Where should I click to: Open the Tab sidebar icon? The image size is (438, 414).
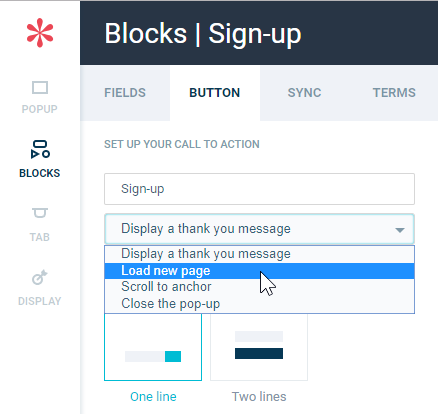click(40, 213)
